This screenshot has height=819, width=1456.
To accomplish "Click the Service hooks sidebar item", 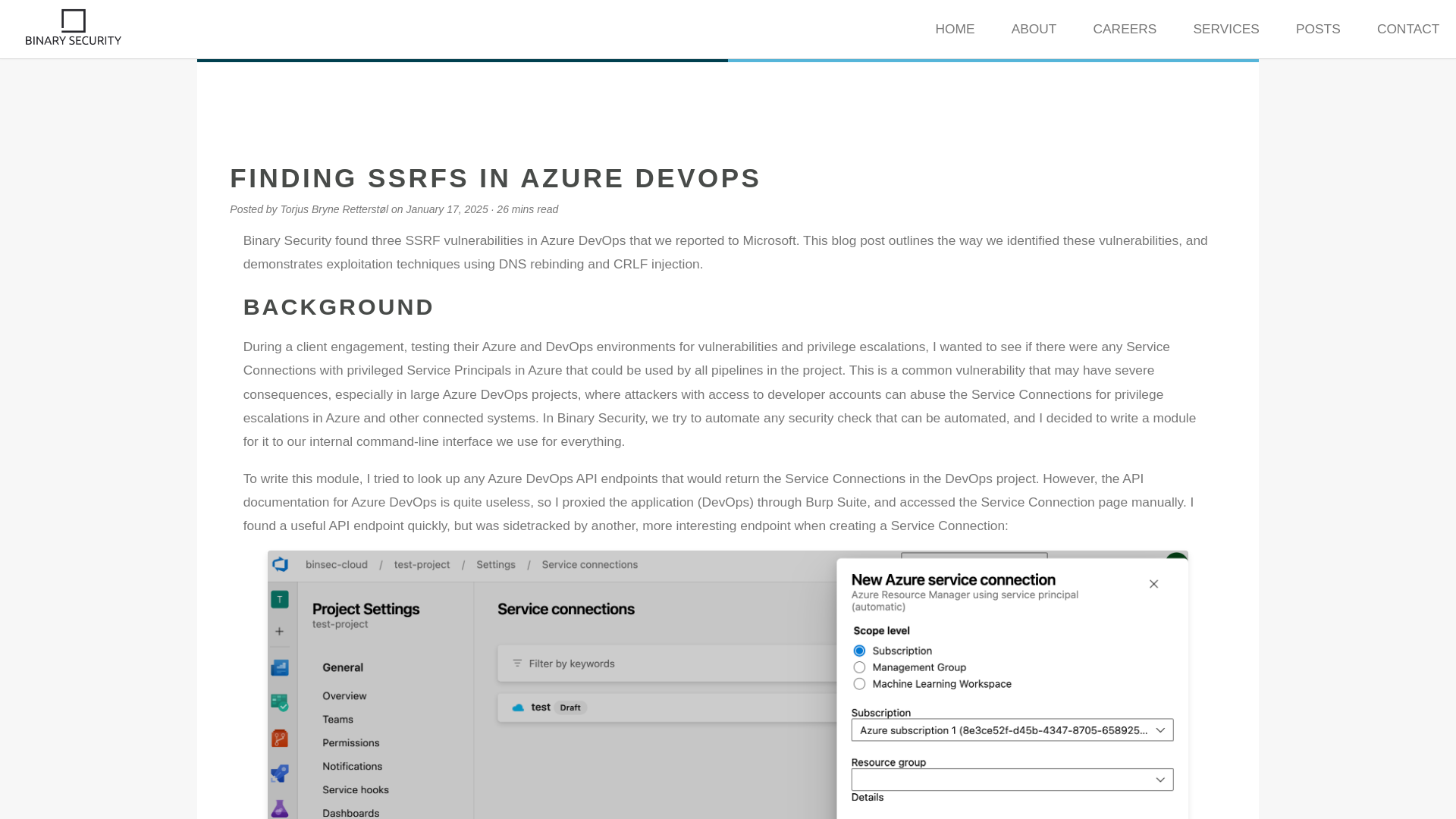I will click(355, 789).
